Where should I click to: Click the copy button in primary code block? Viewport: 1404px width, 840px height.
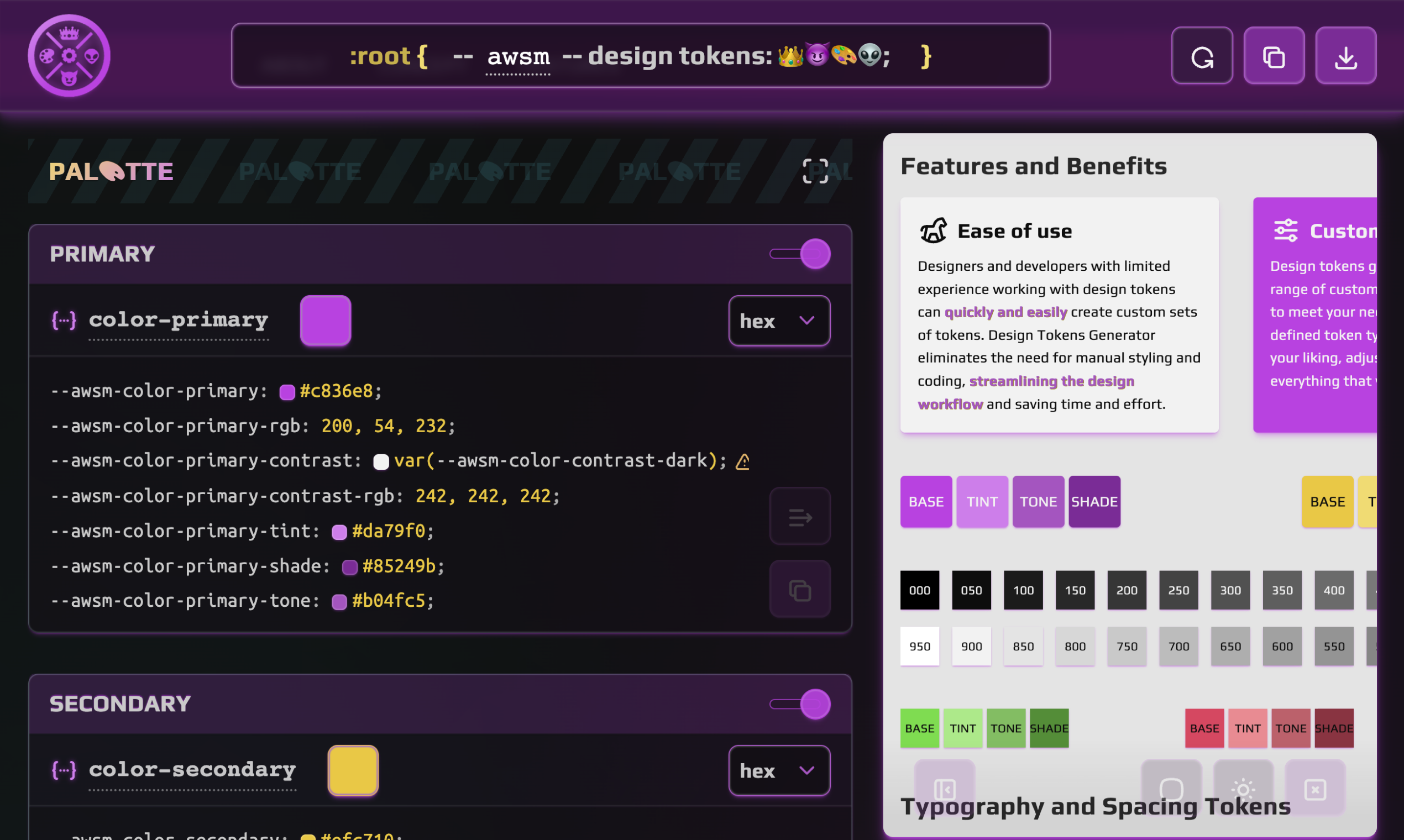(x=800, y=589)
